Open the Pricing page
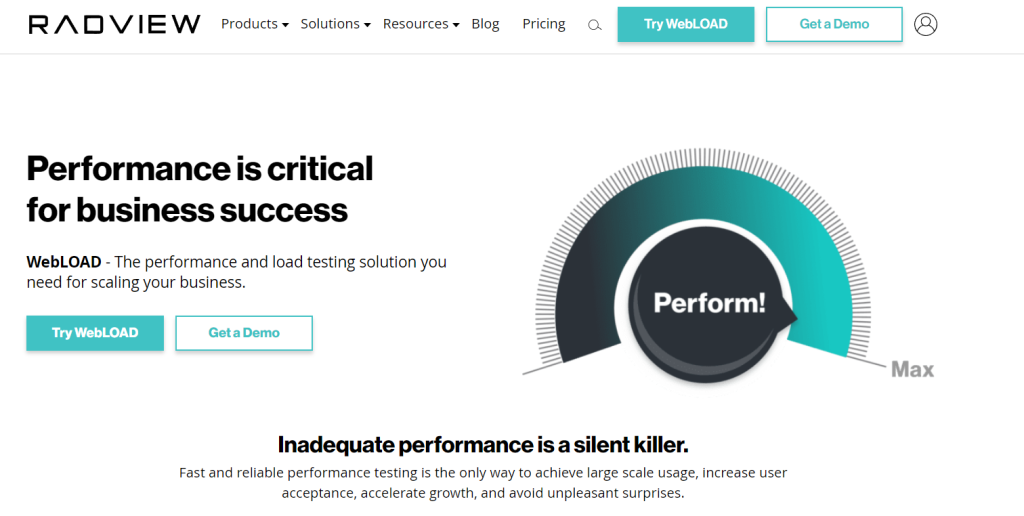This screenshot has height=516, width=1024. (x=544, y=24)
